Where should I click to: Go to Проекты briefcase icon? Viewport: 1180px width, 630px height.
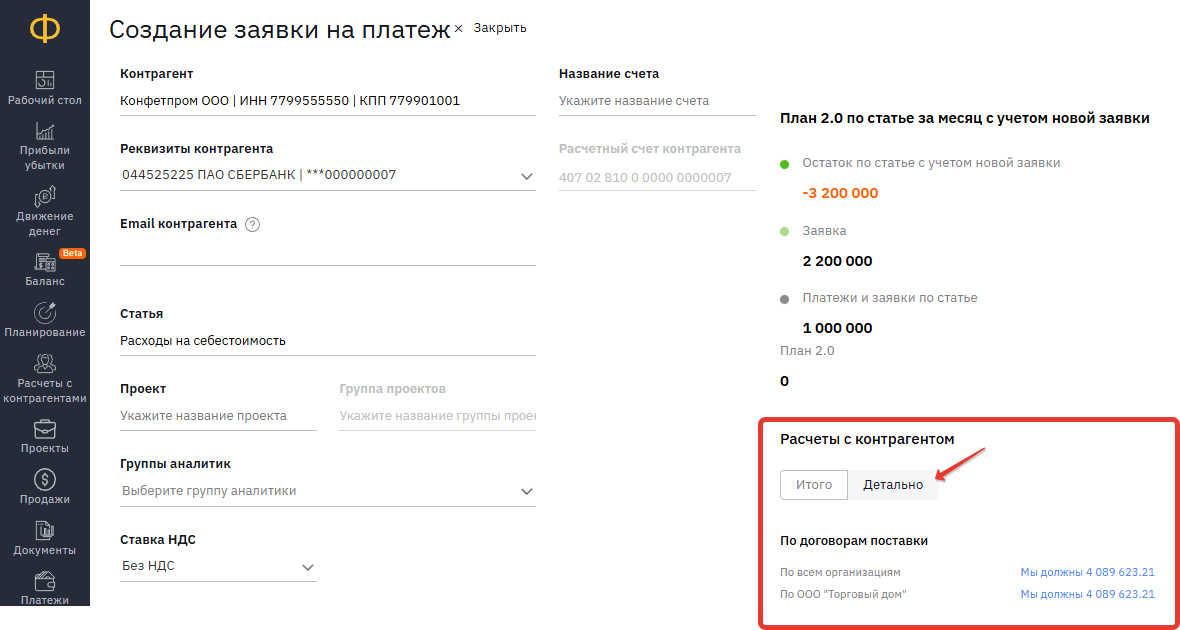point(45,429)
